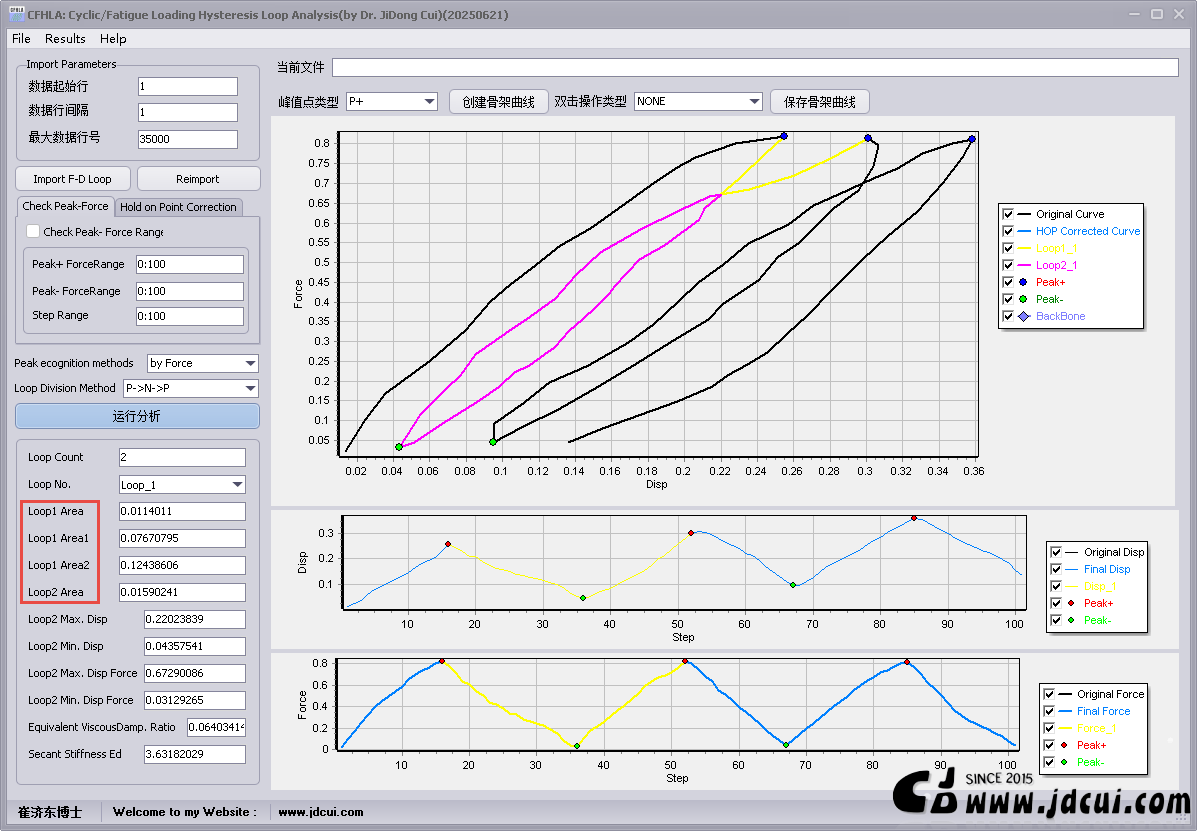Click the maximize window button
The width and height of the screenshot is (1197, 831).
pos(1156,14)
